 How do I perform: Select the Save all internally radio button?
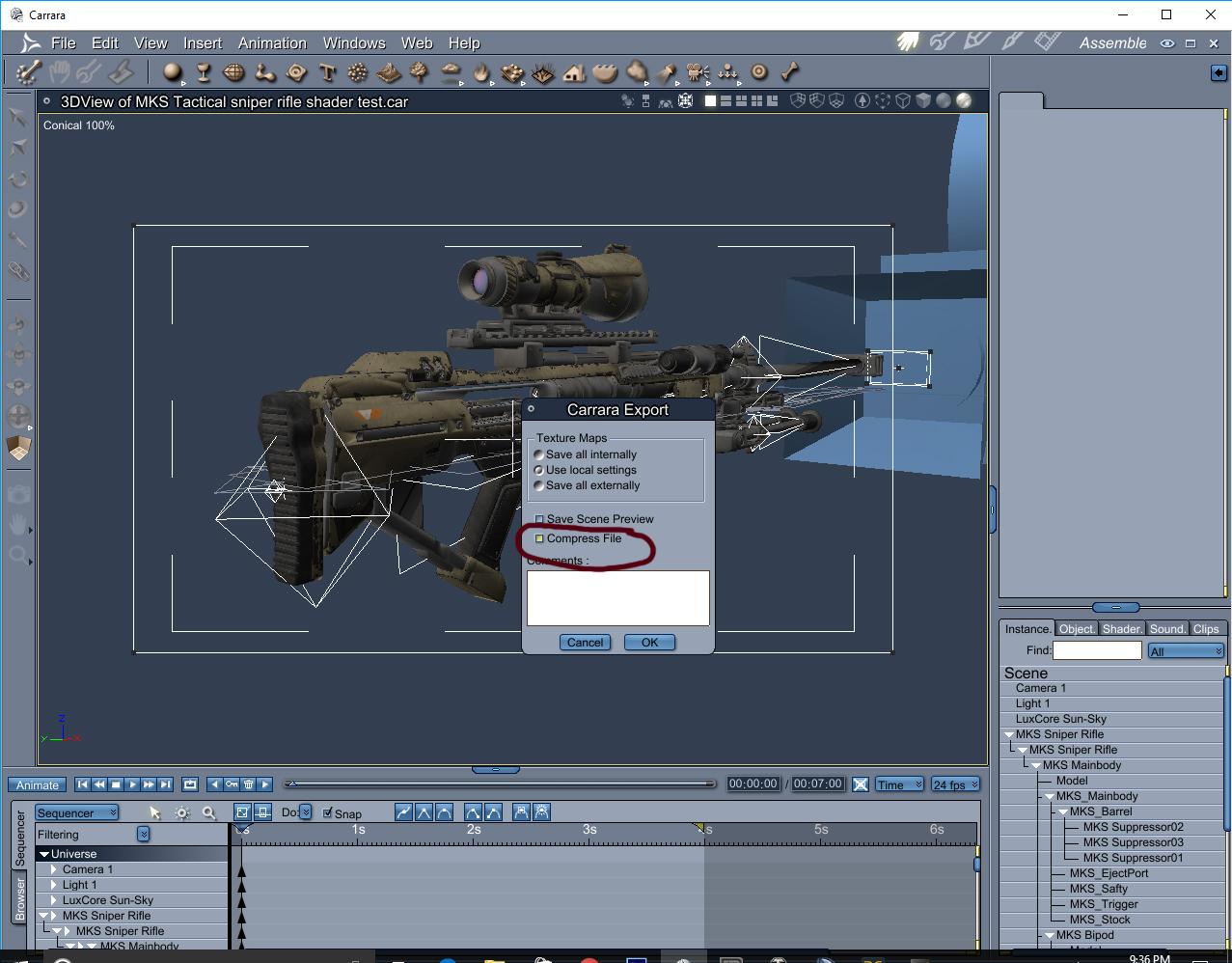coord(539,454)
